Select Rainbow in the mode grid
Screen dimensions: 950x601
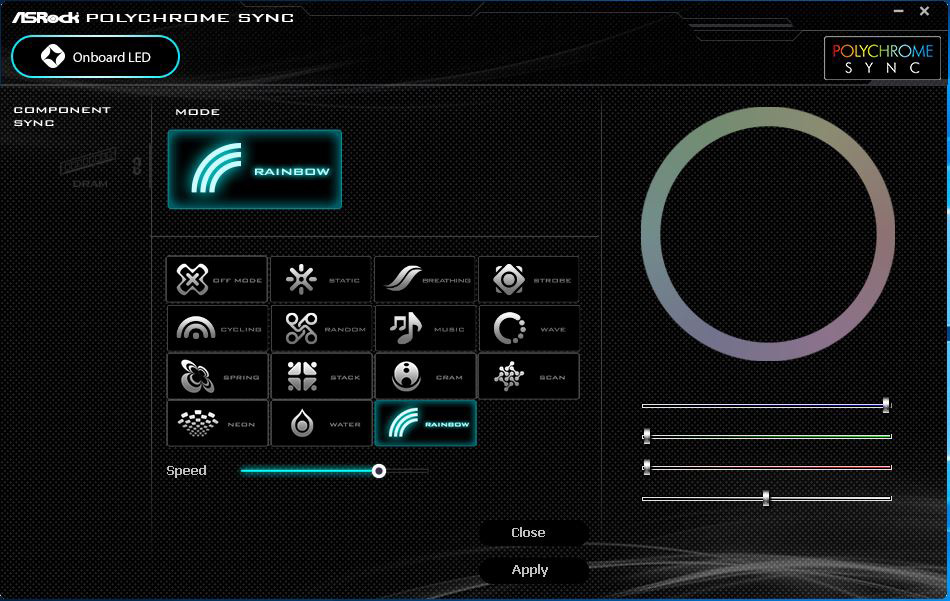click(x=425, y=423)
